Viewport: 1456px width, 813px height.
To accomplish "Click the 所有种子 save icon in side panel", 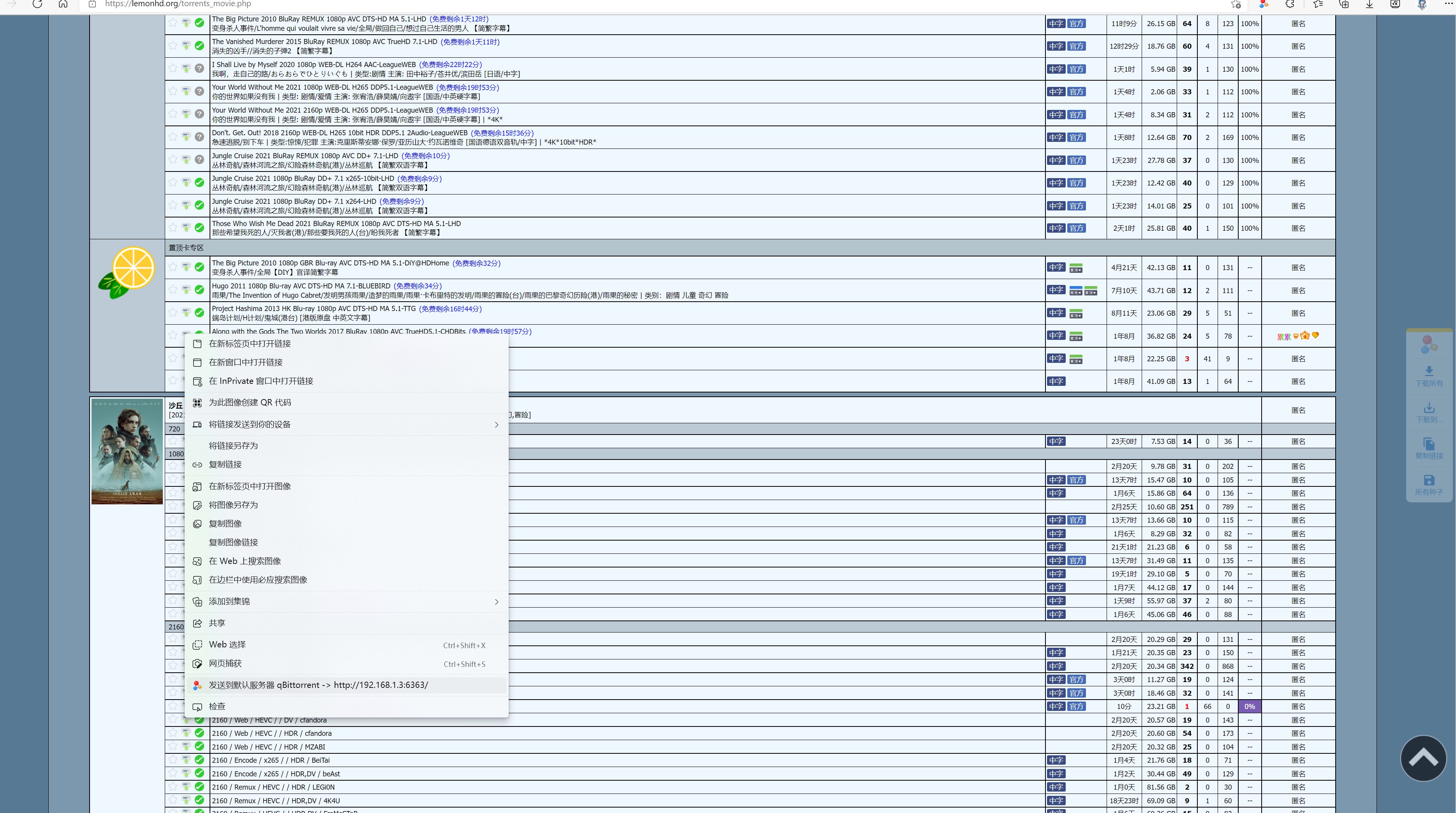I will pos(1429,481).
